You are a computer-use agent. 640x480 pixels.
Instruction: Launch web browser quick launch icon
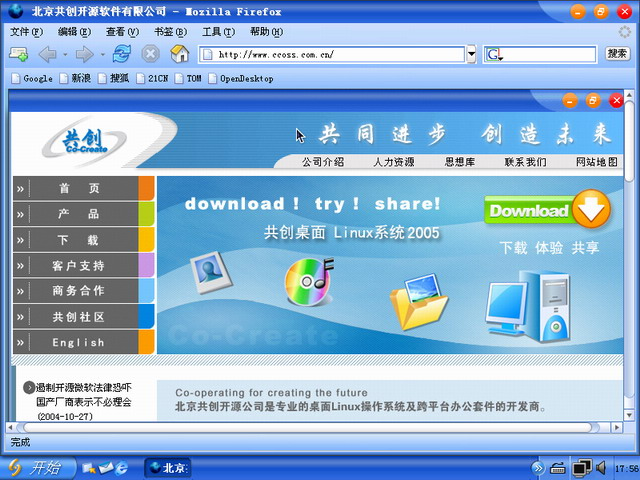coord(122,468)
